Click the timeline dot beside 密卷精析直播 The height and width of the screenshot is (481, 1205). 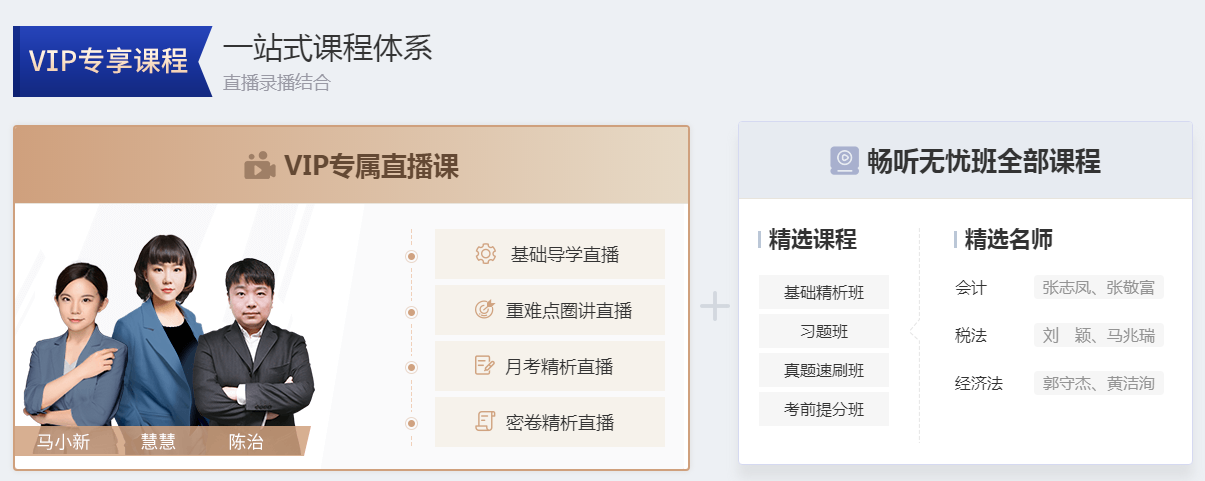(411, 423)
